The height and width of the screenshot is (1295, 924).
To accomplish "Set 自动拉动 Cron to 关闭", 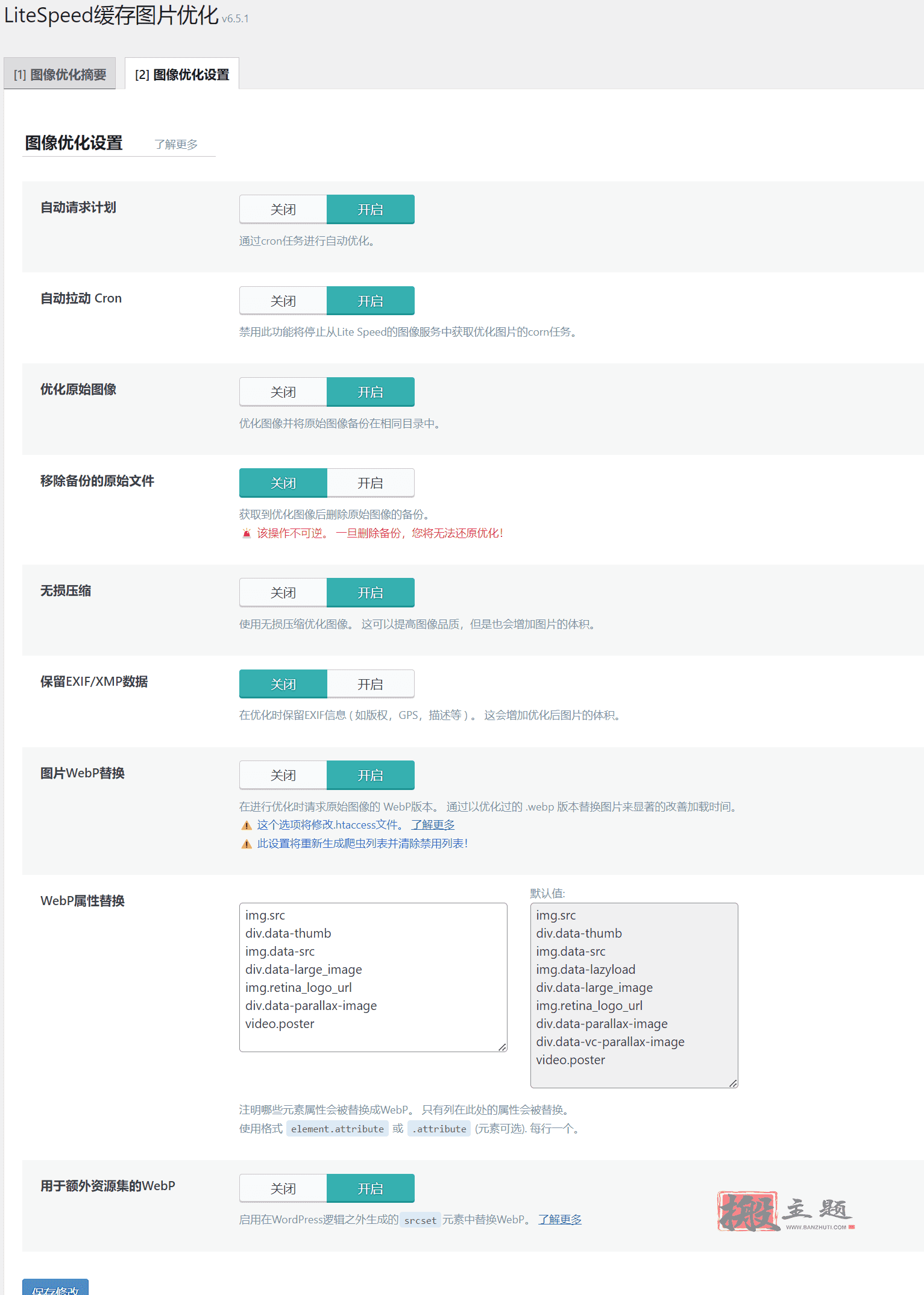I will (x=283, y=301).
